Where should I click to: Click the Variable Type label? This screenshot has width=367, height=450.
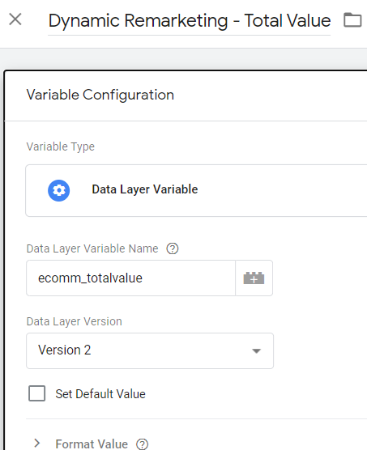60,147
